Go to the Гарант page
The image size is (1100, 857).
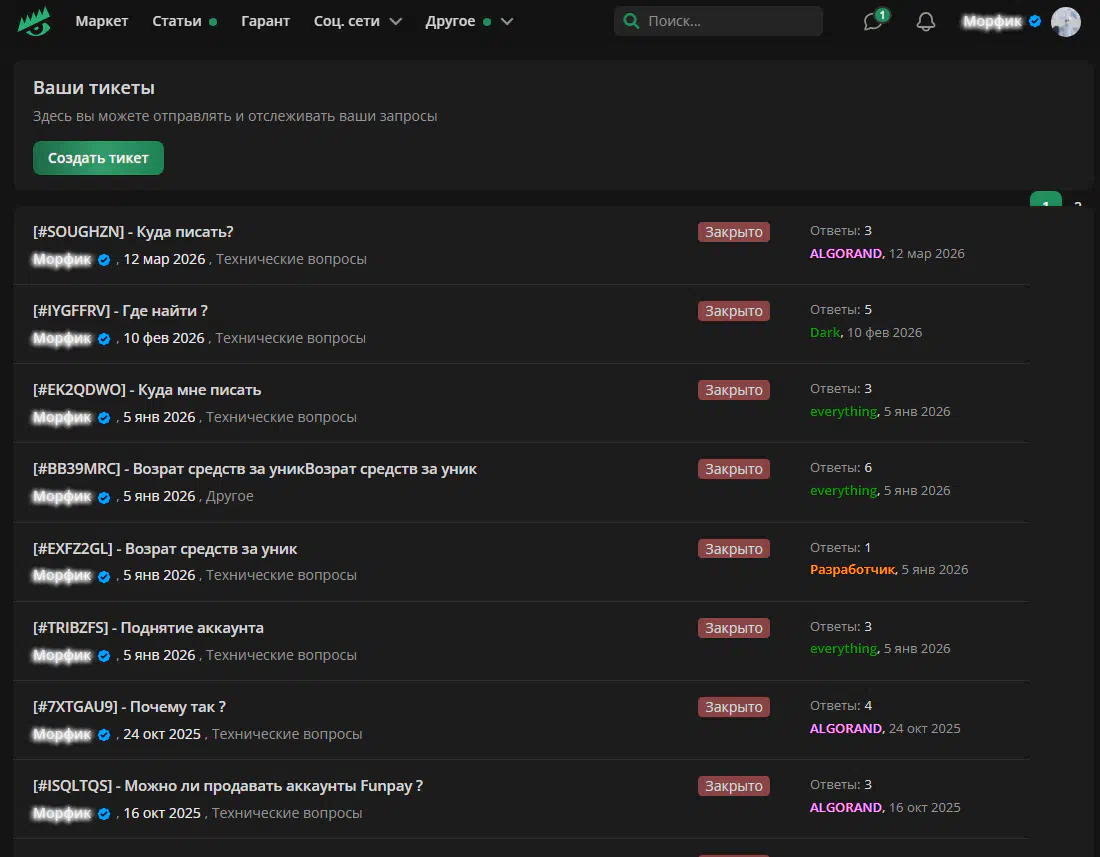click(x=265, y=21)
